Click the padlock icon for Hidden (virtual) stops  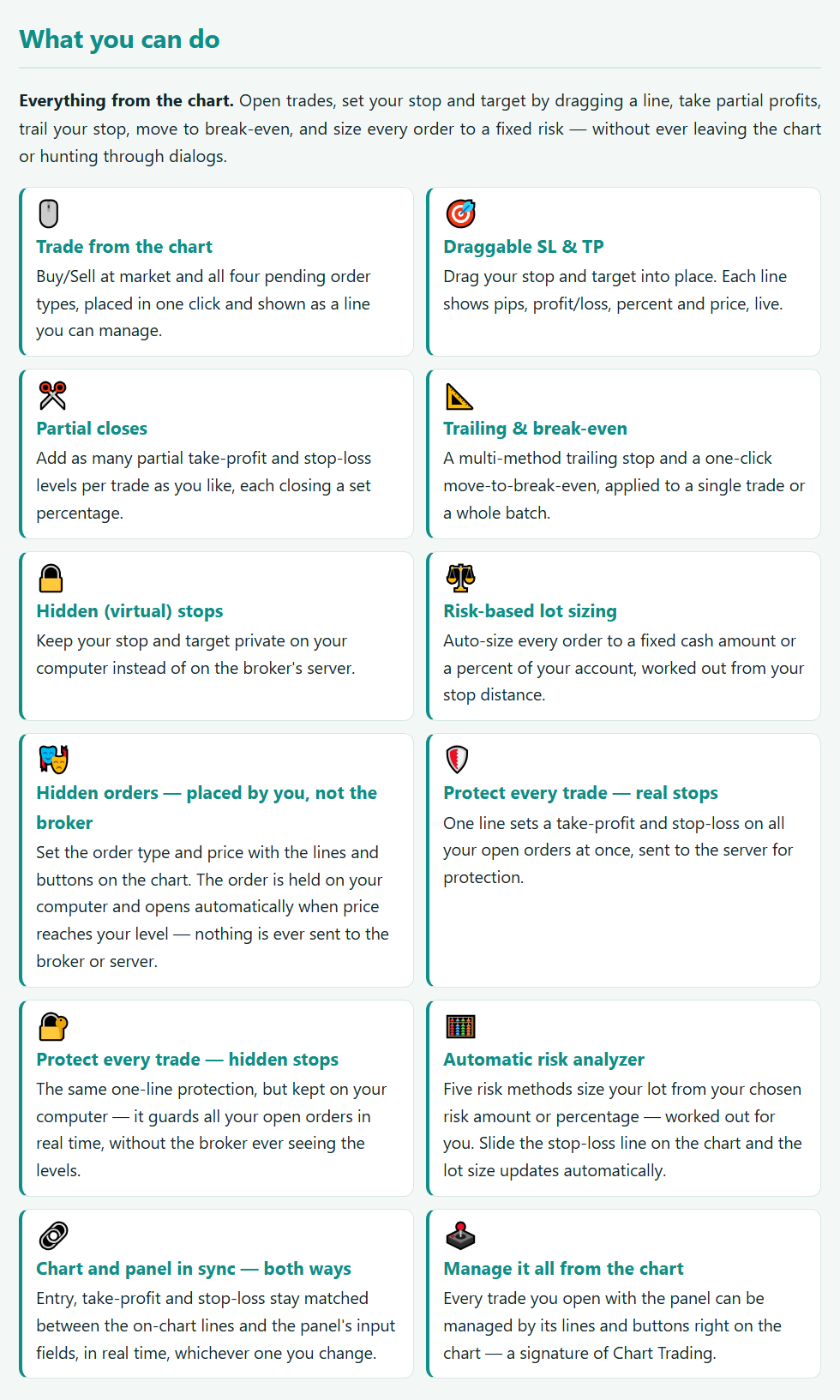pos(51,578)
